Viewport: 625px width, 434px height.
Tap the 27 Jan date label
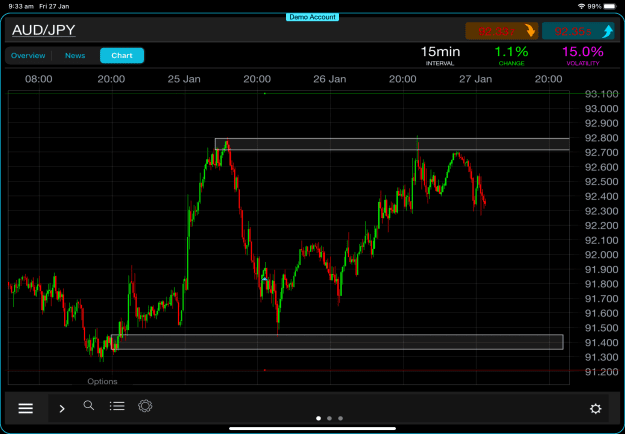pos(476,79)
